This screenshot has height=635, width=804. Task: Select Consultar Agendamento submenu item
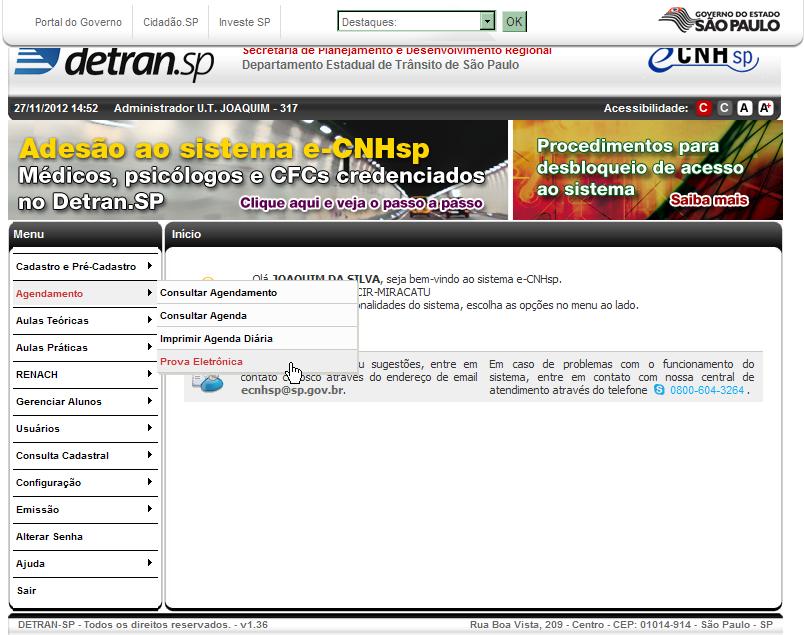pos(257,292)
